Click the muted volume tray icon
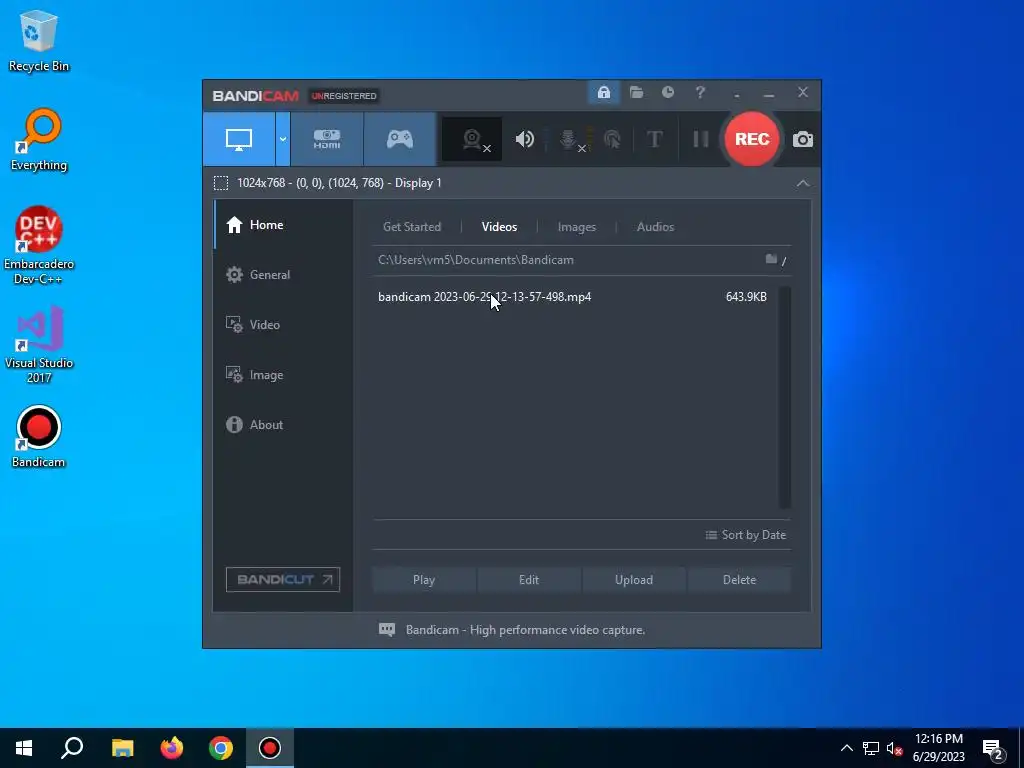Image resolution: width=1024 pixels, height=768 pixels. click(x=894, y=748)
